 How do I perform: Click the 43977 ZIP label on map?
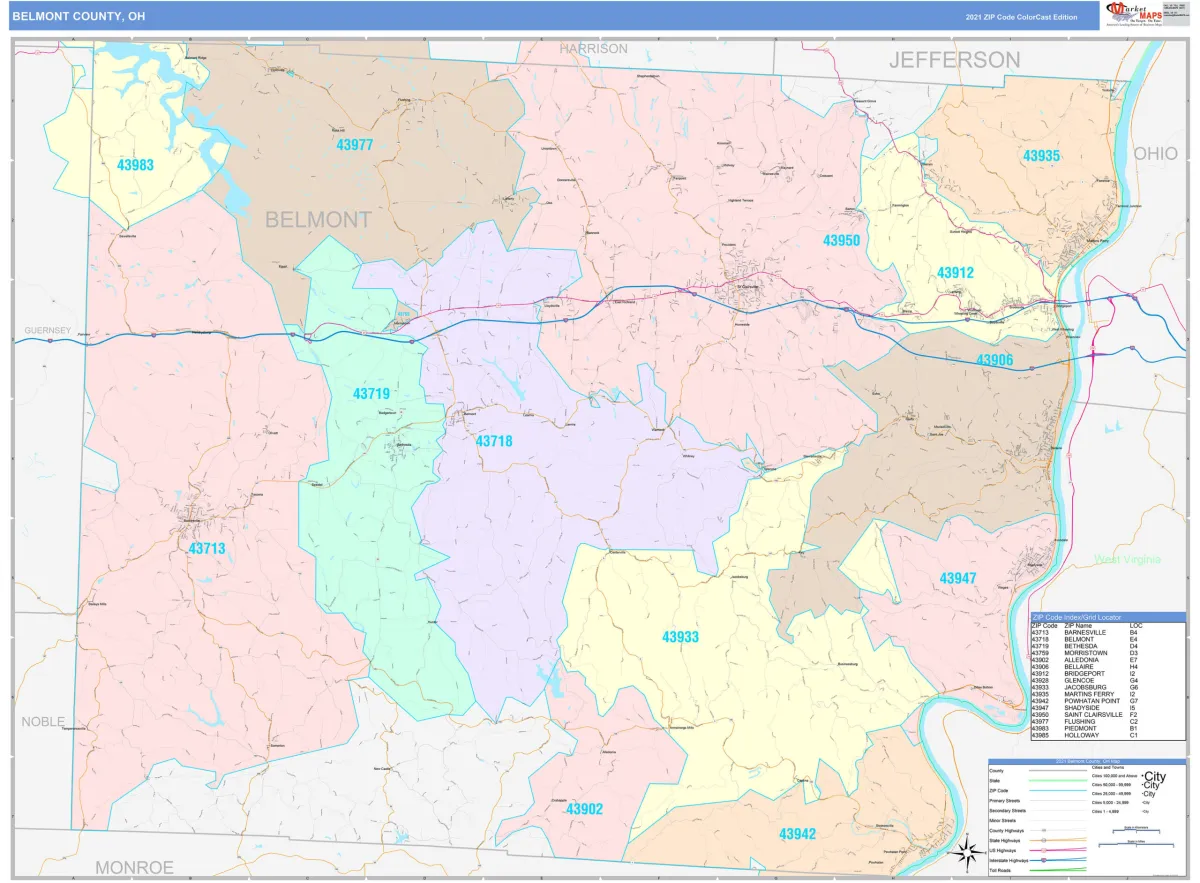click(x=353, y=145)
